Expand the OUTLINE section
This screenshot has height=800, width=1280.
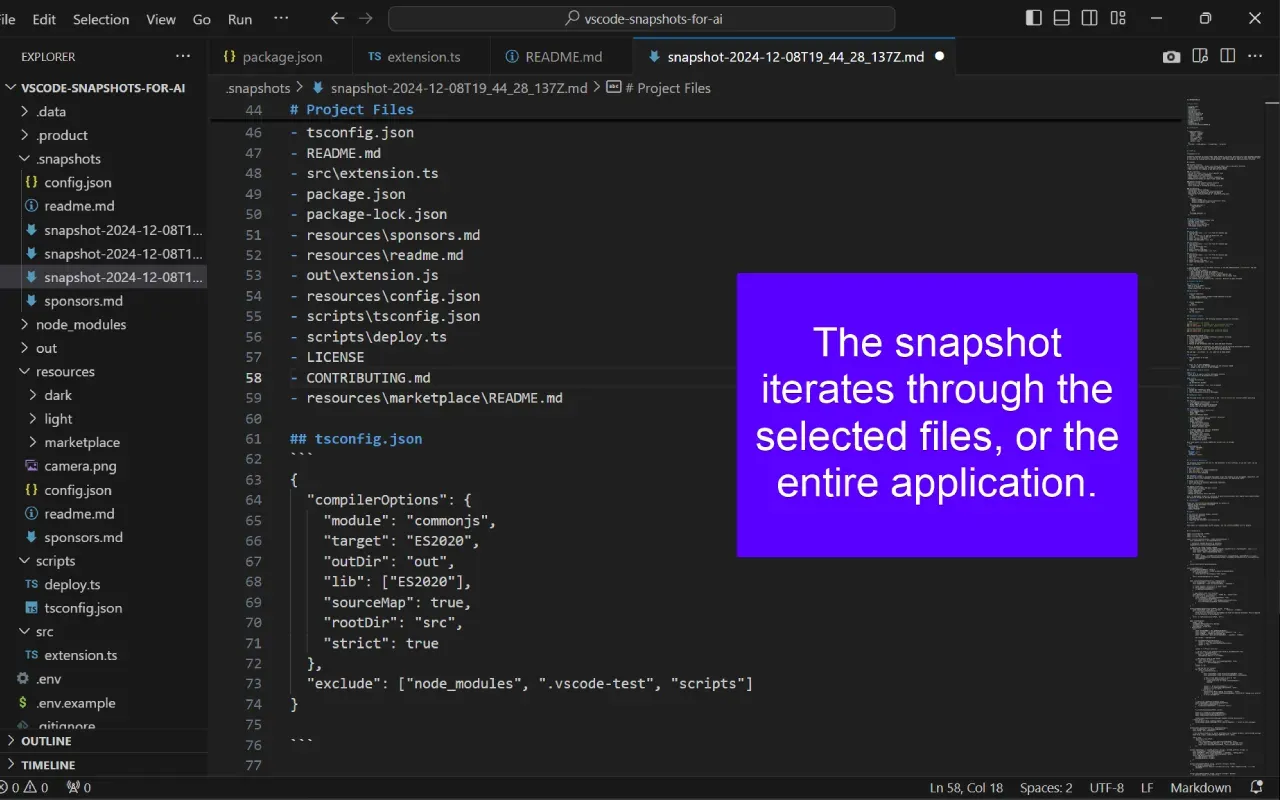tap(46, 741)
